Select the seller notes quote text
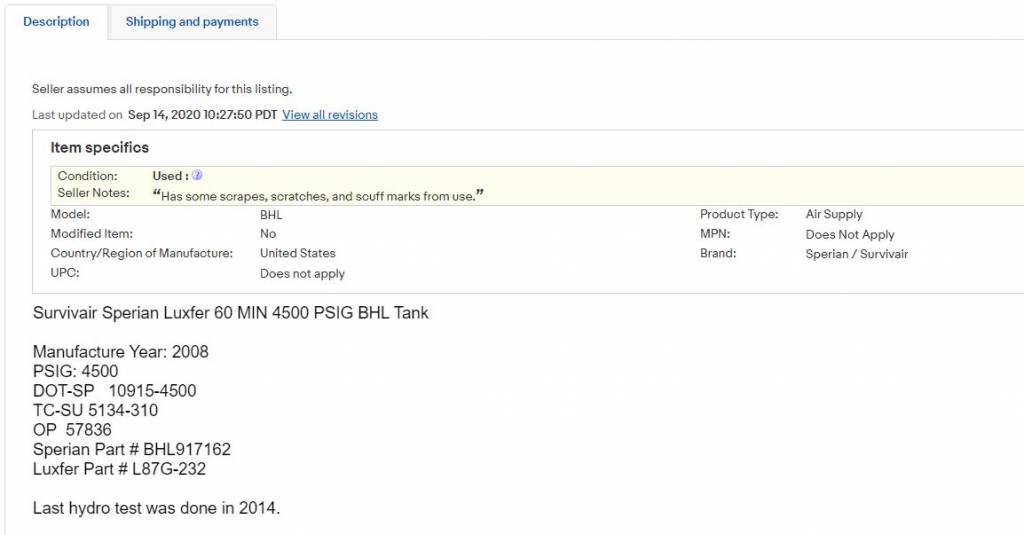 318,195
